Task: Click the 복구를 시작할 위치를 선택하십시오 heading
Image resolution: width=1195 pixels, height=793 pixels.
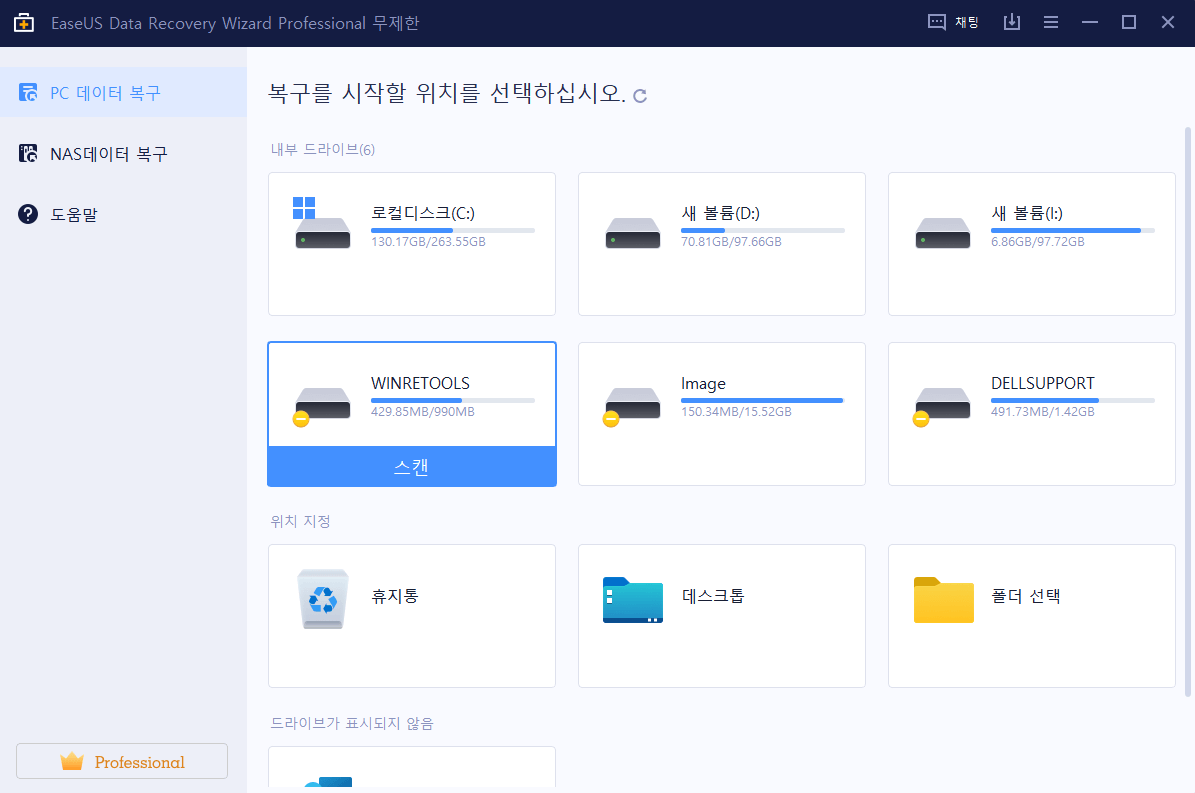Action: [447, 93]
